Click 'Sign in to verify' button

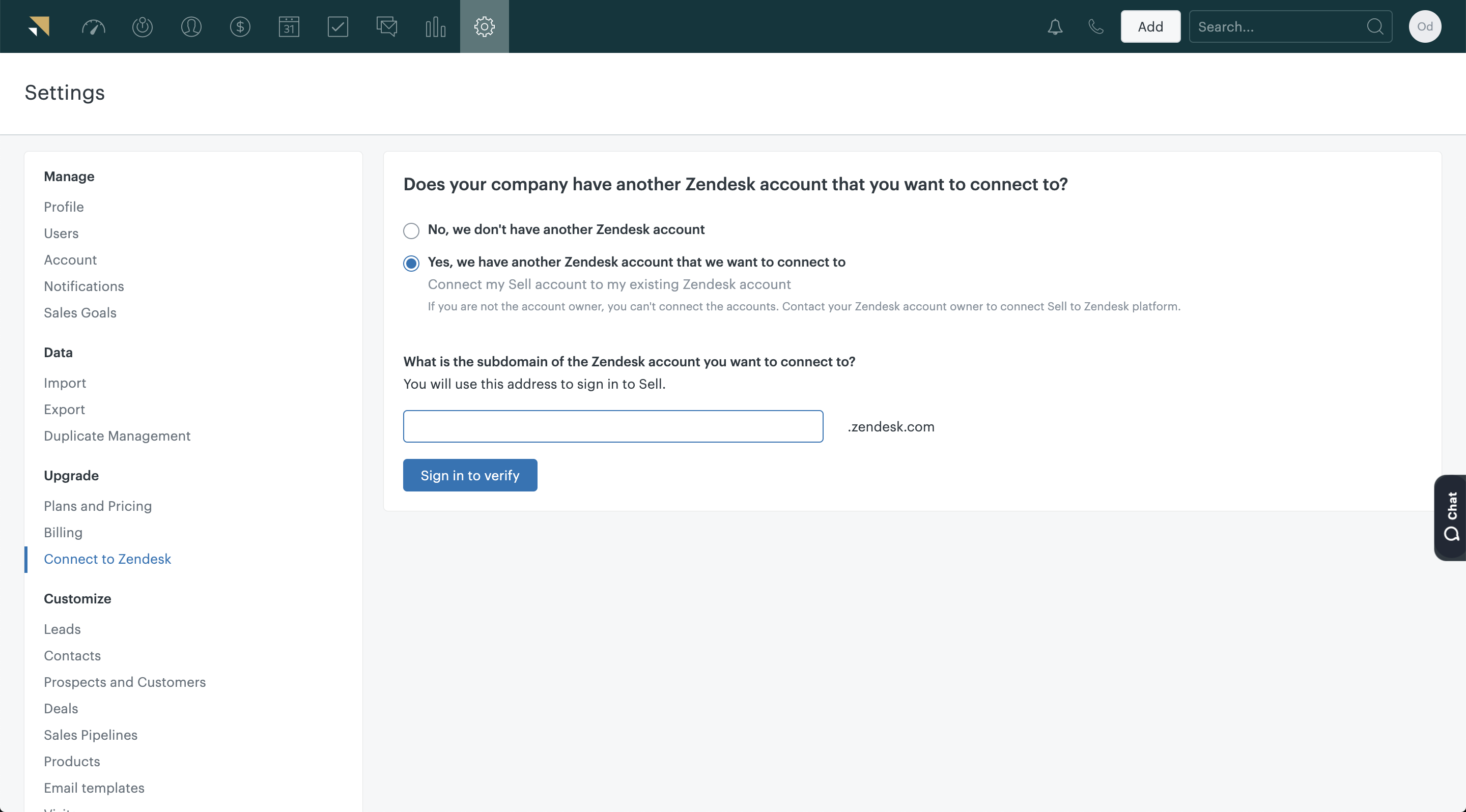(470, 475)
